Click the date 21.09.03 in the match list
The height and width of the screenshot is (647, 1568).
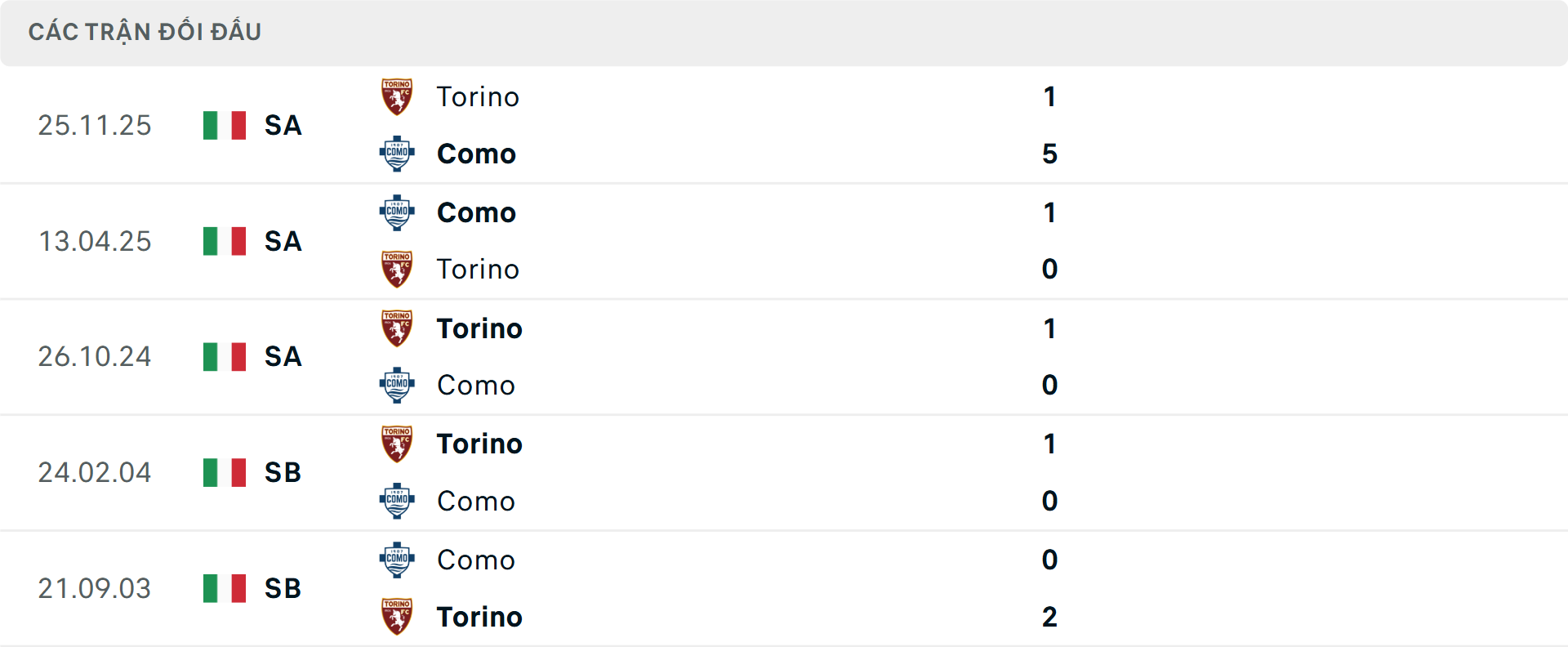tap(95, 588)
